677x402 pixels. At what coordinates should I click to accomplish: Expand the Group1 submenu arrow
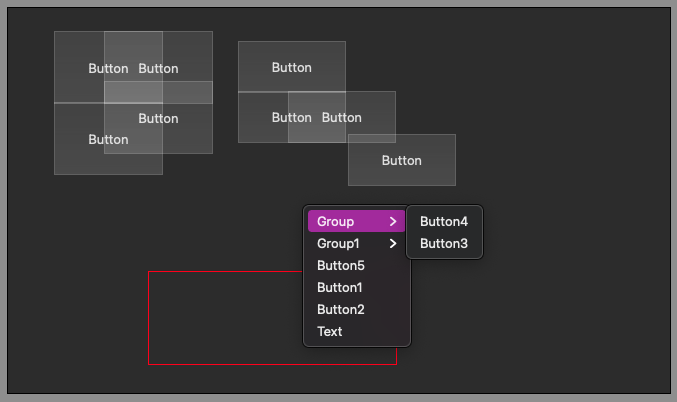[393, 244]
